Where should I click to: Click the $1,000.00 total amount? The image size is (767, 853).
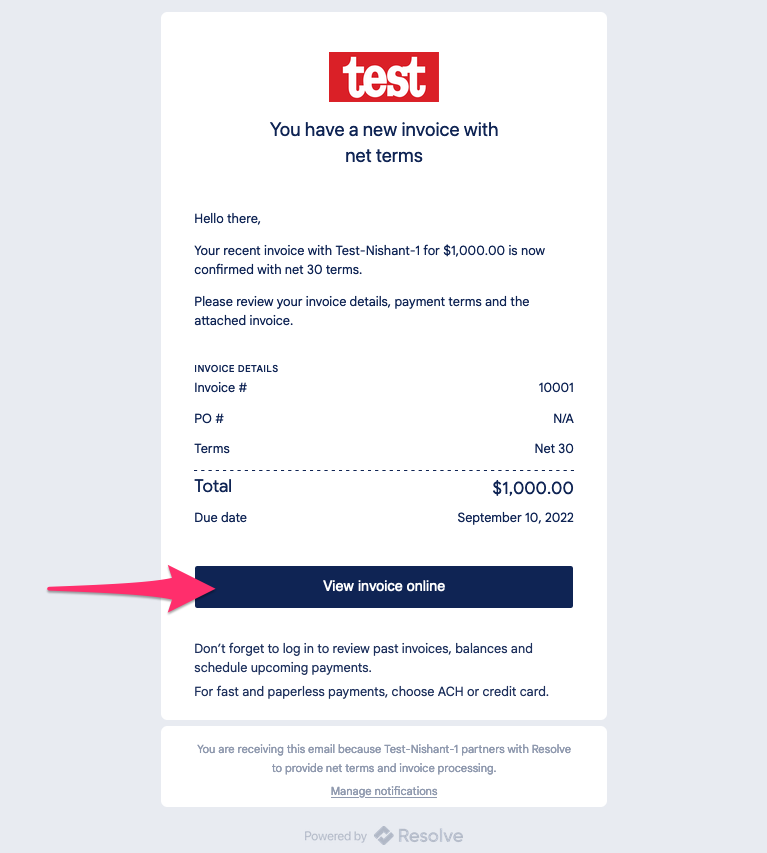533,487
